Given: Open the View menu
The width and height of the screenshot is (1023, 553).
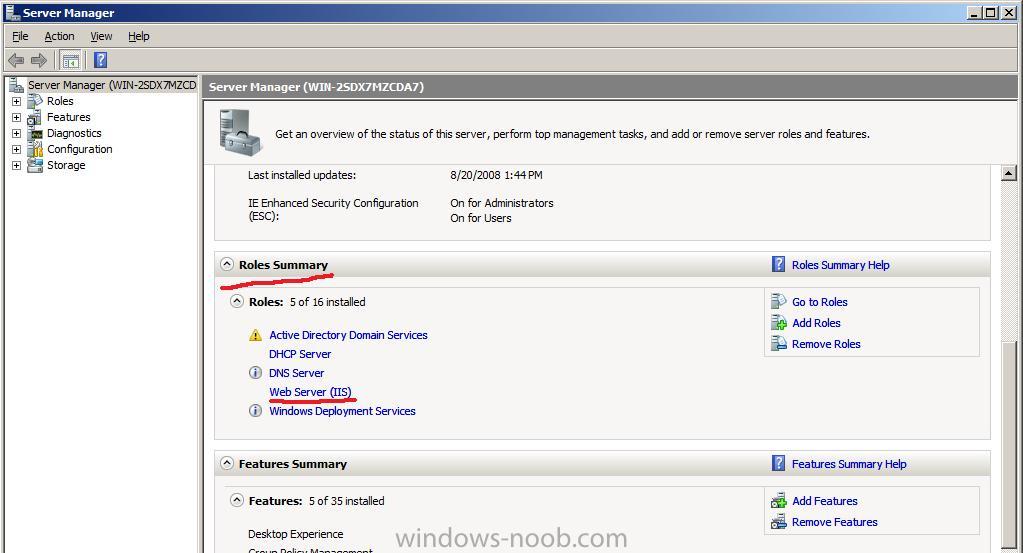Looking at the screenshot, I should pos(101,36).
